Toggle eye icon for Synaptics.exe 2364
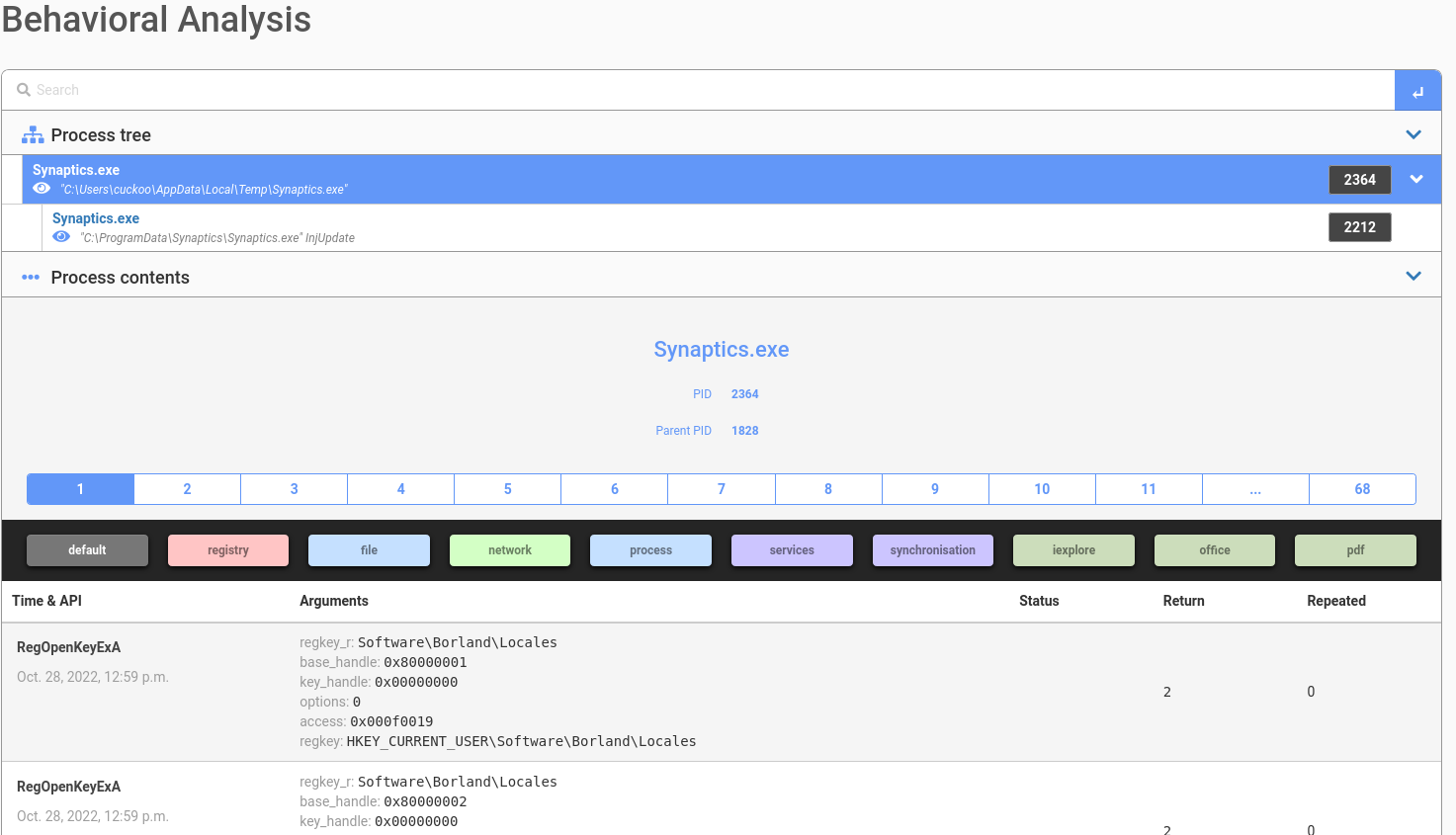The image size is (1456, 835). (x=42, y=189)
